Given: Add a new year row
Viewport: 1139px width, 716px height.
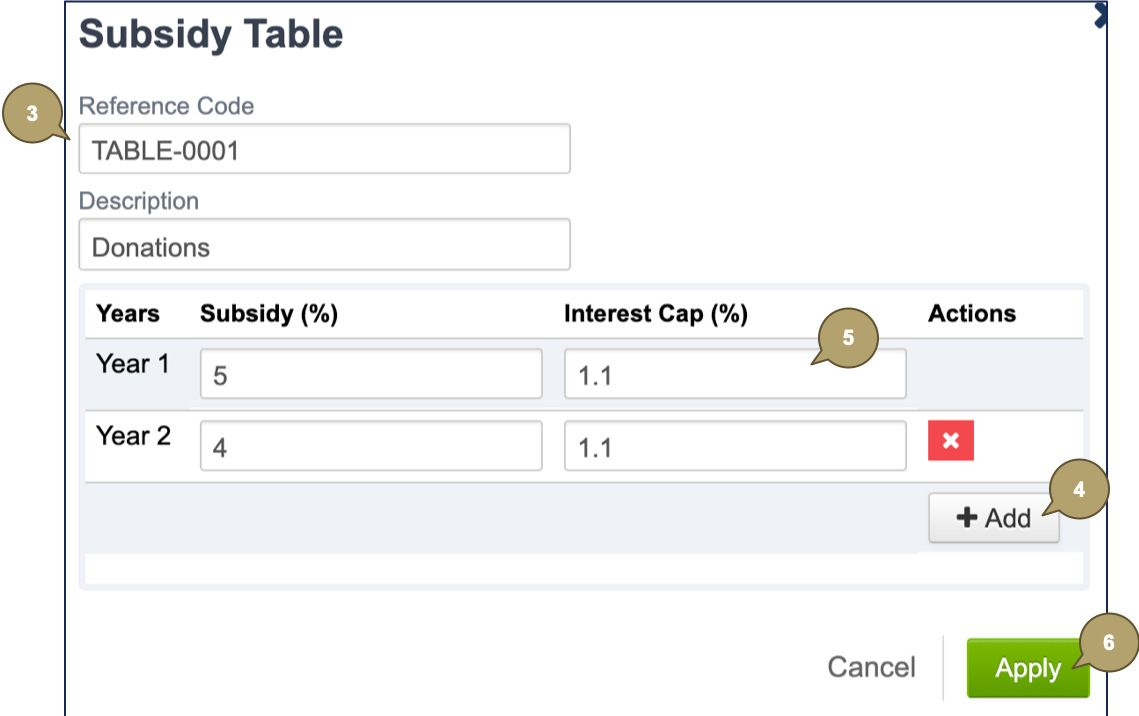Looking at the screenshot, I should [993, 518].
